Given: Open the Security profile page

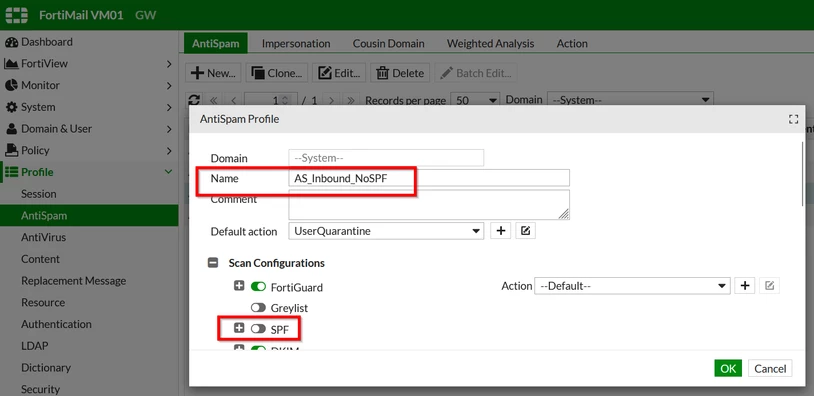Looking at the screenshot, I should point(40,389).
